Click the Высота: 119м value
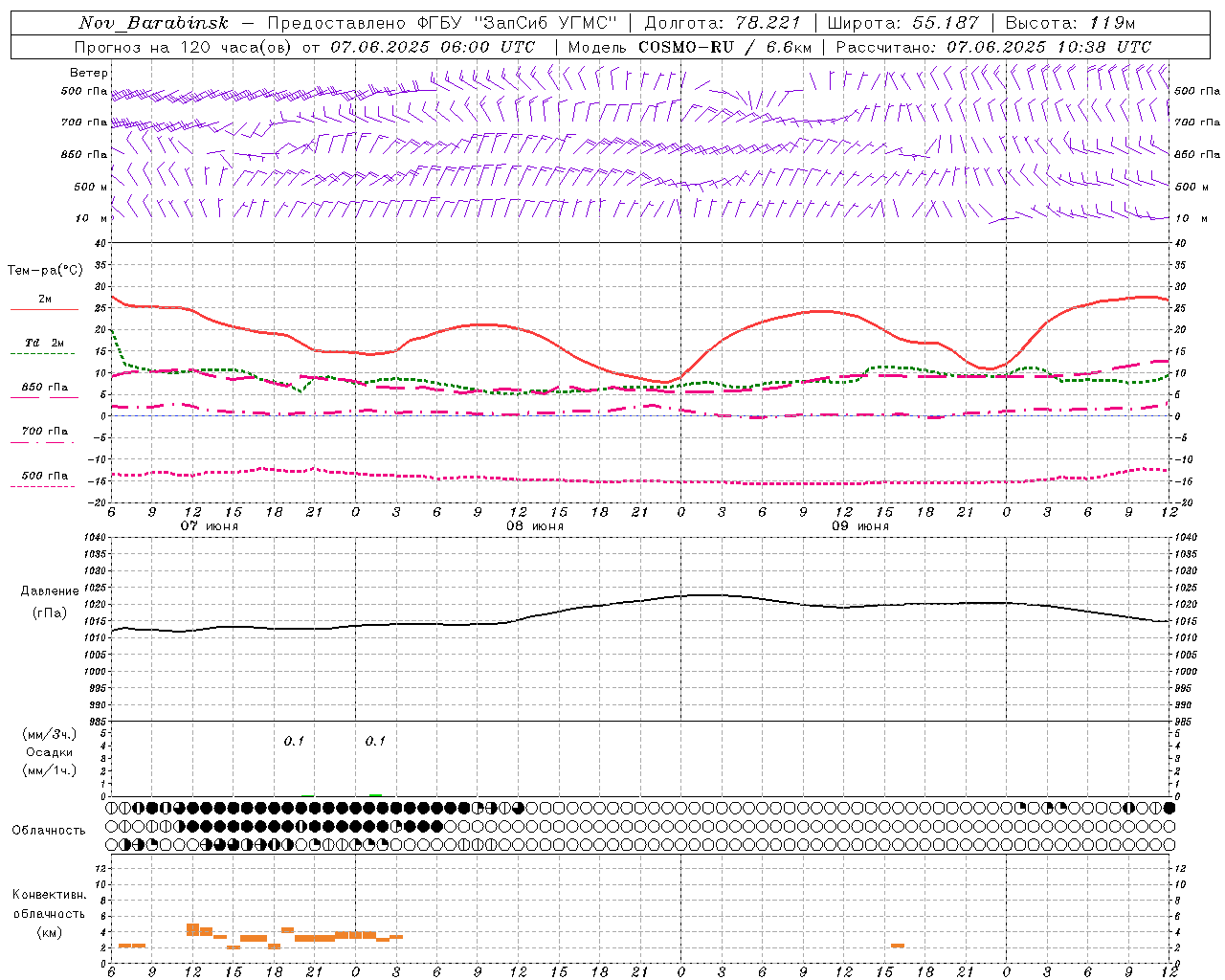This screenshot has width=1225, height=980. 1071,23
